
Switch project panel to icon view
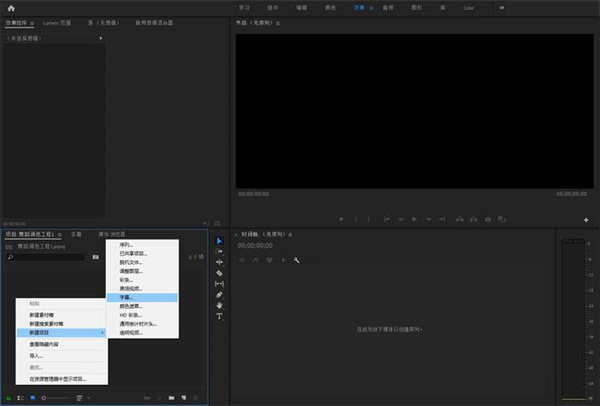[32, 397]
